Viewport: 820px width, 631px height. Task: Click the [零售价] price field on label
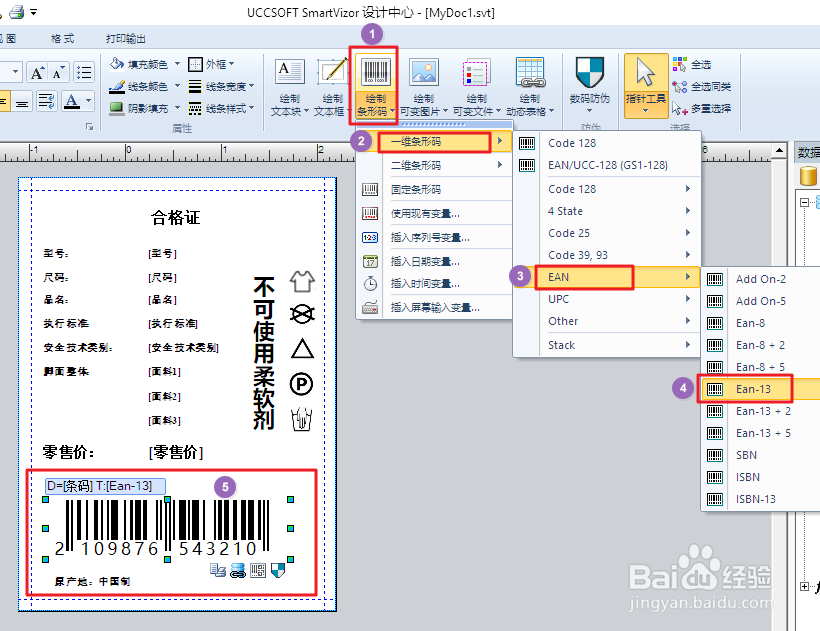(x=176, y=452)
